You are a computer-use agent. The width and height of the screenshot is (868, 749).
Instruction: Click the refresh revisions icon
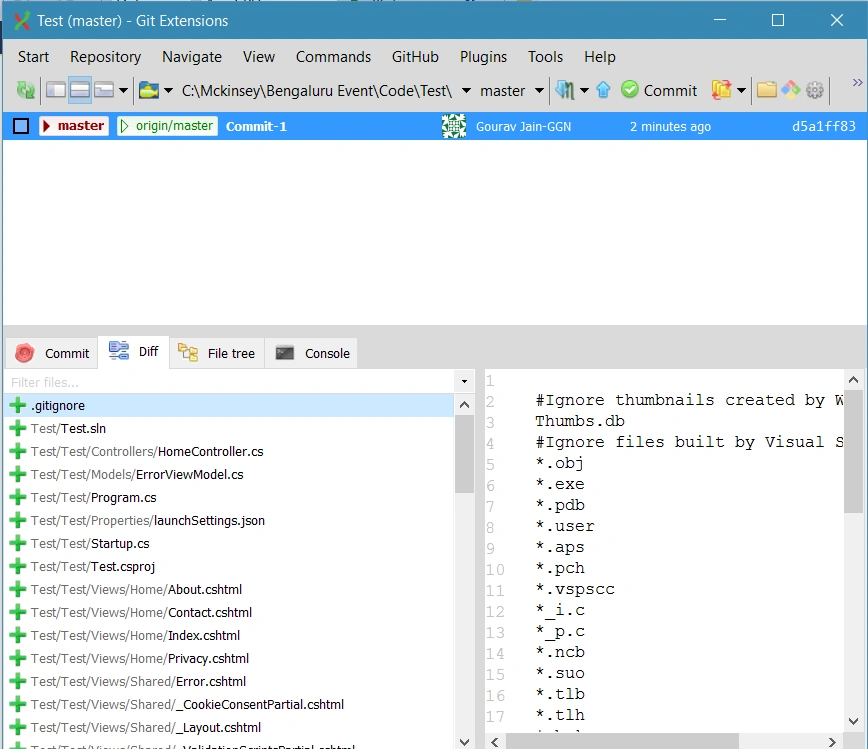25,90
